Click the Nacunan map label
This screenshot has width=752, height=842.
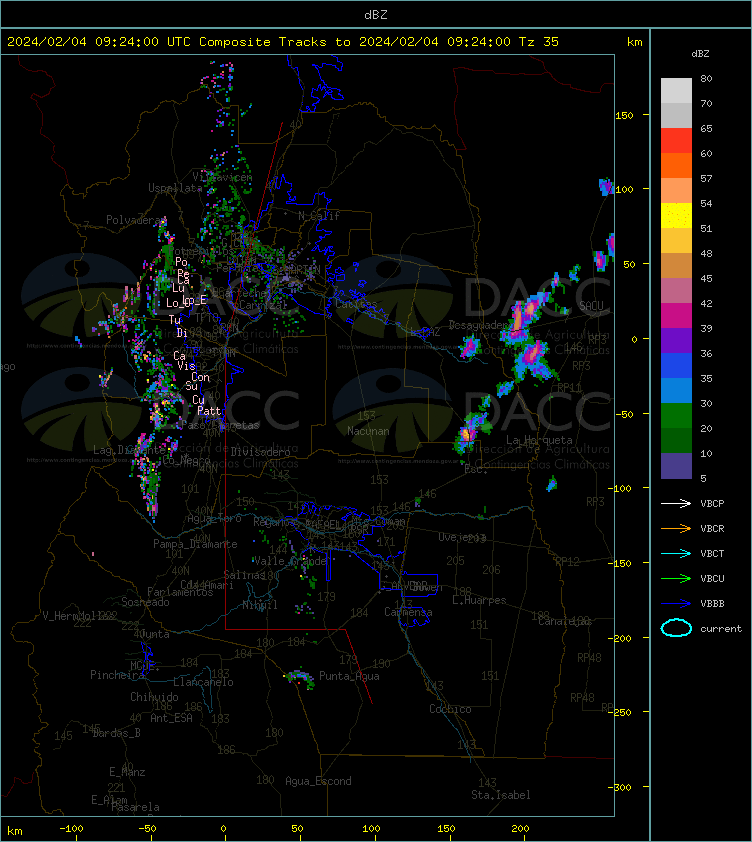click(368, 431)
